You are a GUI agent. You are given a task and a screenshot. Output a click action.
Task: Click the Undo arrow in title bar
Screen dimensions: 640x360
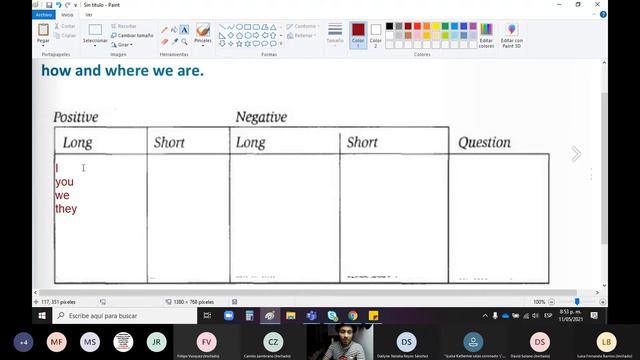pyautogui.click(x=59, y=5)
